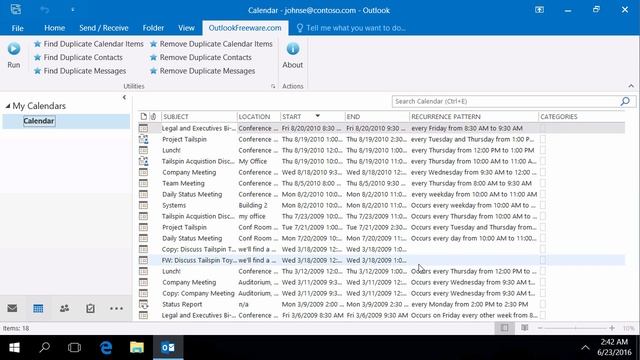The image size is (640, 360).
Task: Click the Search Calendar field
Action: tap(505, 101)
